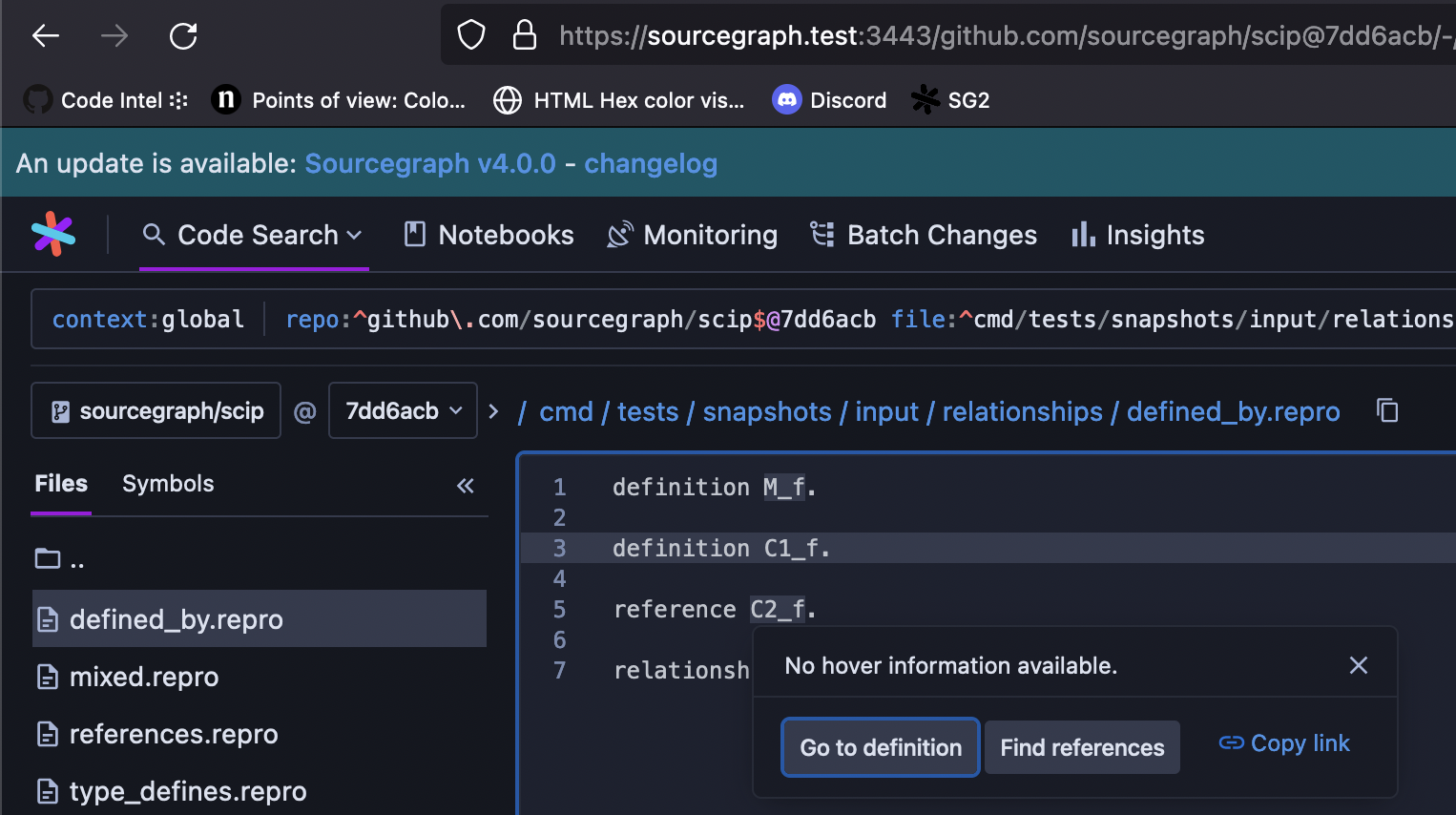Click line number 3
Screen dimensions: 1456x815
tap(559, 549)
